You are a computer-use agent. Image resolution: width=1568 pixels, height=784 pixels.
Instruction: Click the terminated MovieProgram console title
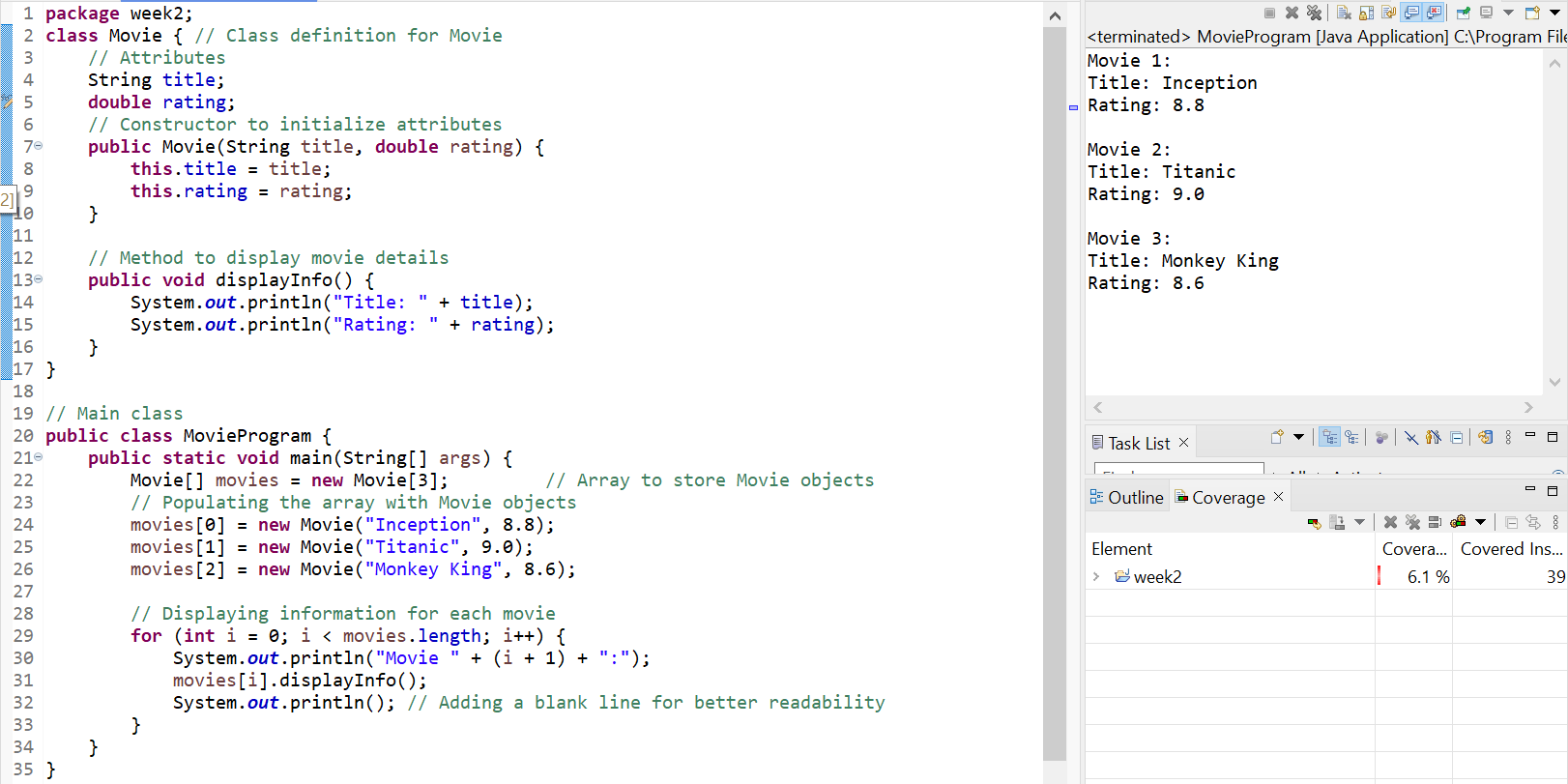1327,37
